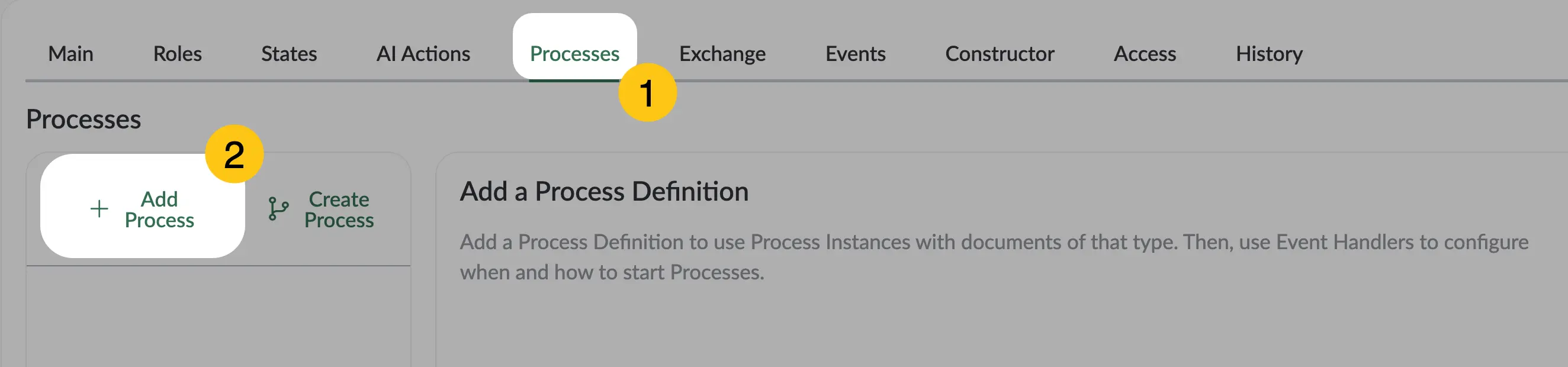Click the Create Process button label
Viewport: 1568px width, 367px height.
[x=339, y=210]
